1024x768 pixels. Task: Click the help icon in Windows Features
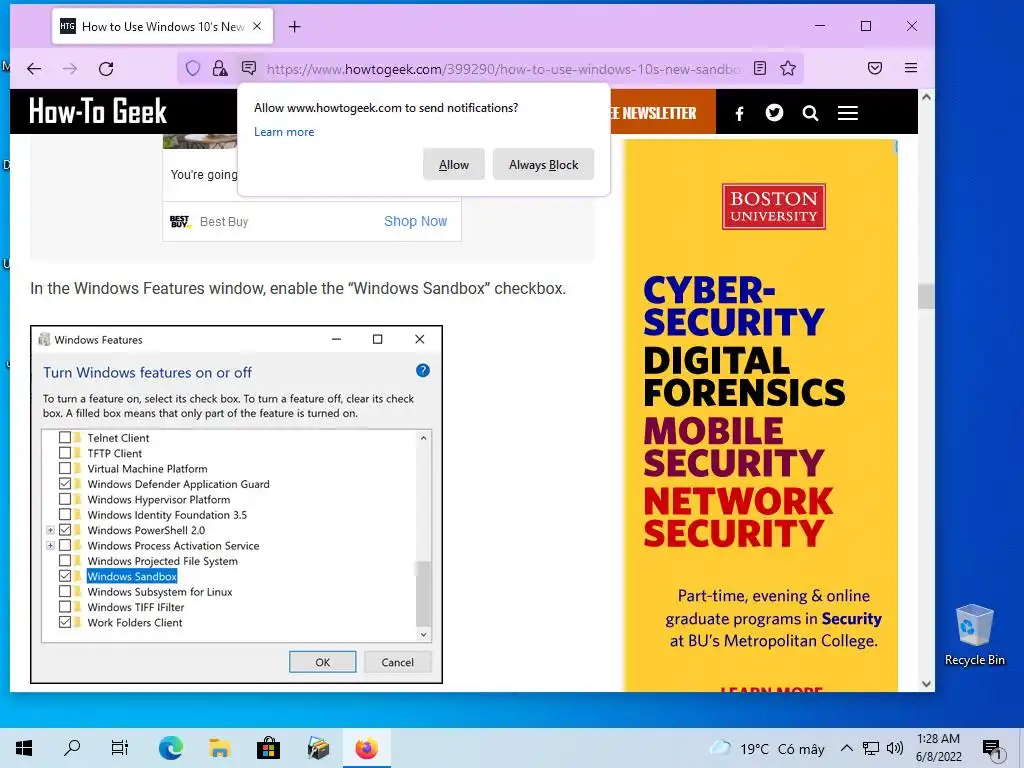coord(423,371)
